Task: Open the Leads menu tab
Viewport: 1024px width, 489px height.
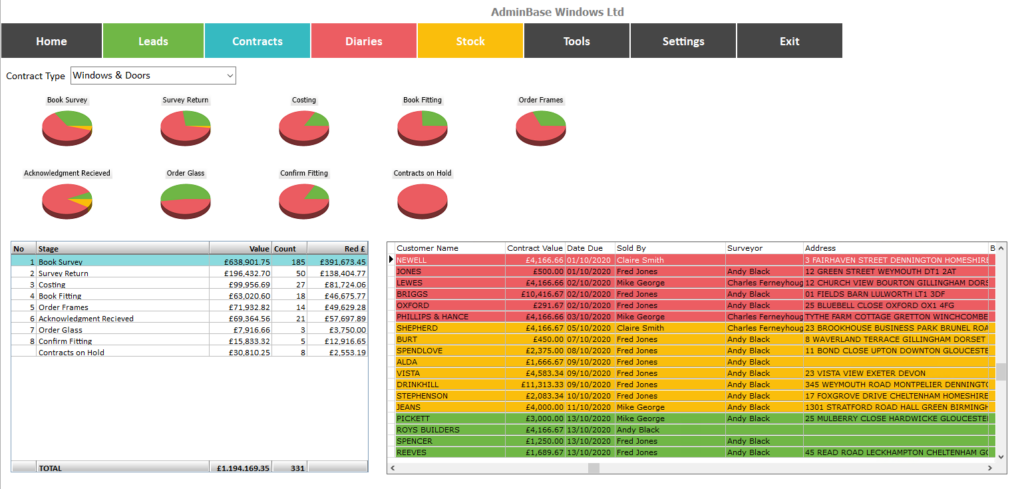Action: (x=153, y=41)
